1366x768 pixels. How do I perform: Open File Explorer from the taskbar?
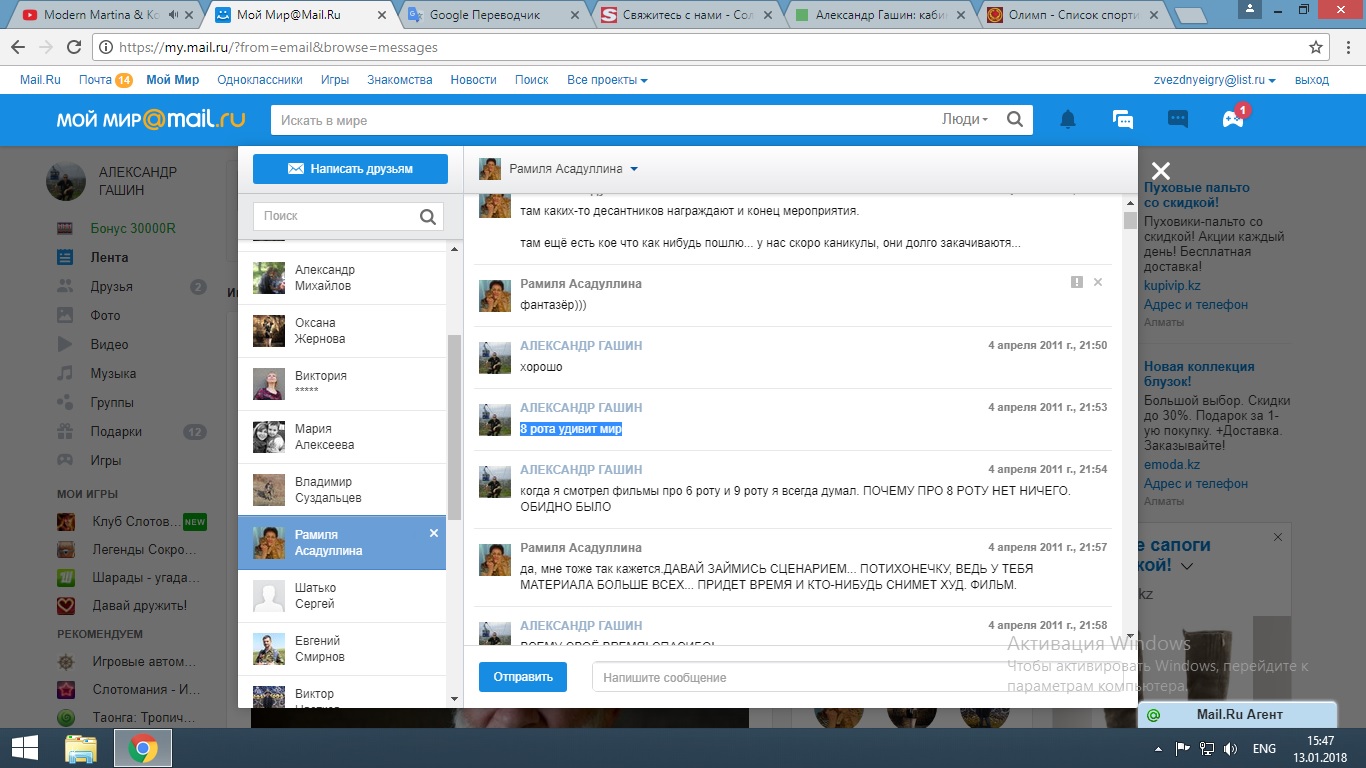pos(81,748)
